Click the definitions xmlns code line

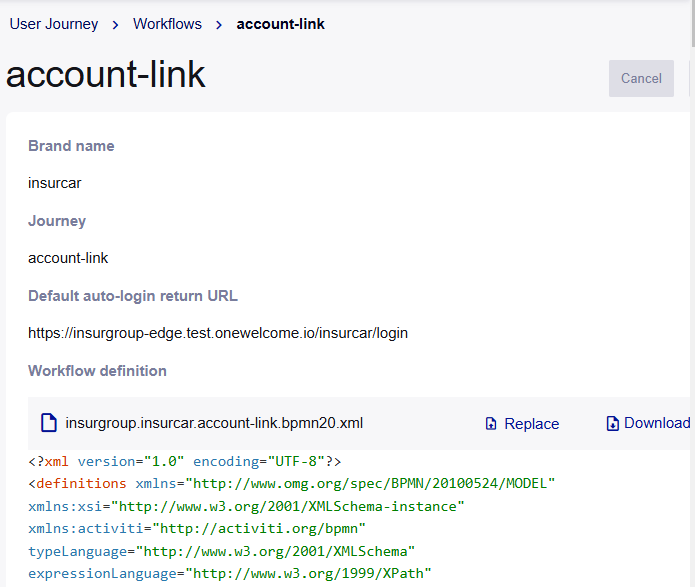click(x=292, y=483)
